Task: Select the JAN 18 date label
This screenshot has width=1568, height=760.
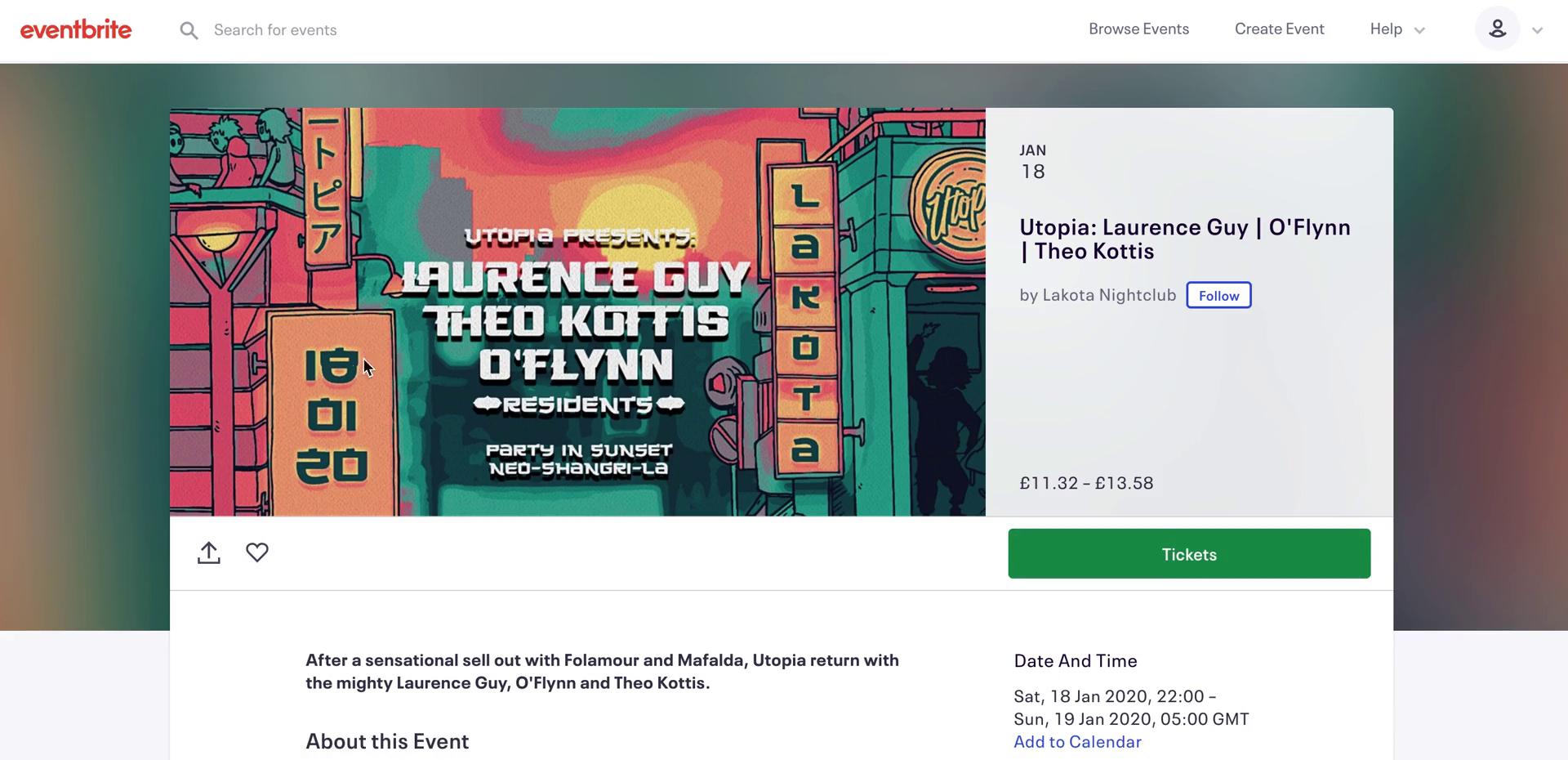Action: point(1033,162)
